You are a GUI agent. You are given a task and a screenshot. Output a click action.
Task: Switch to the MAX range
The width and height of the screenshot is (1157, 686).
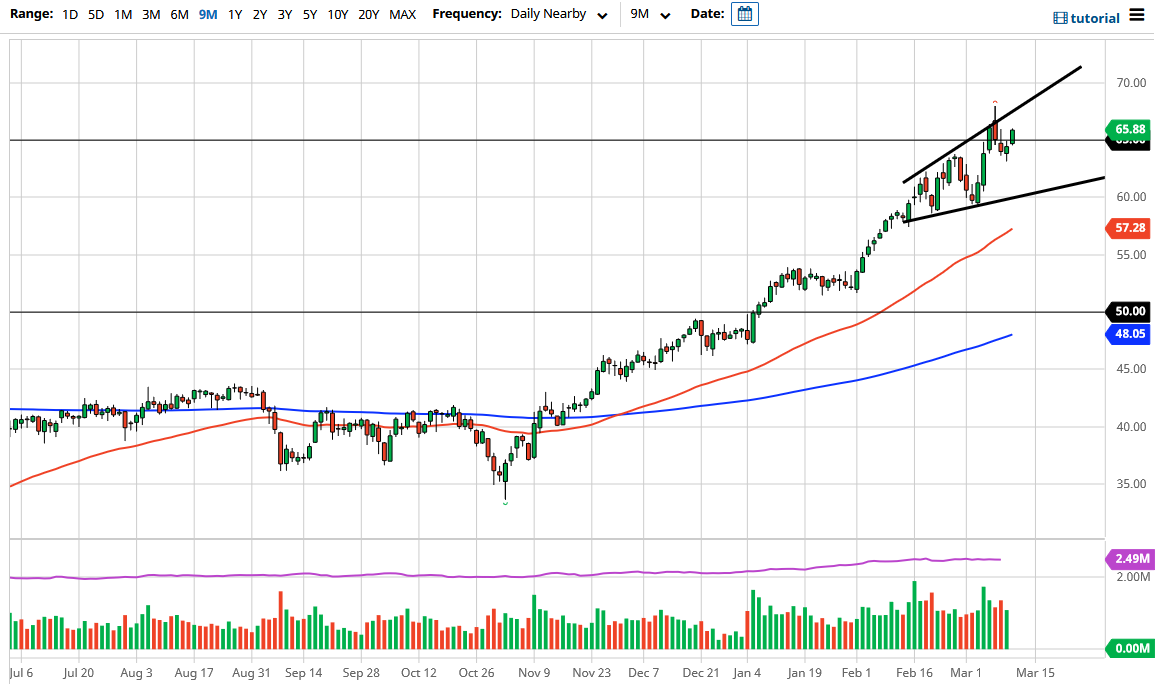tap(402, 14)
